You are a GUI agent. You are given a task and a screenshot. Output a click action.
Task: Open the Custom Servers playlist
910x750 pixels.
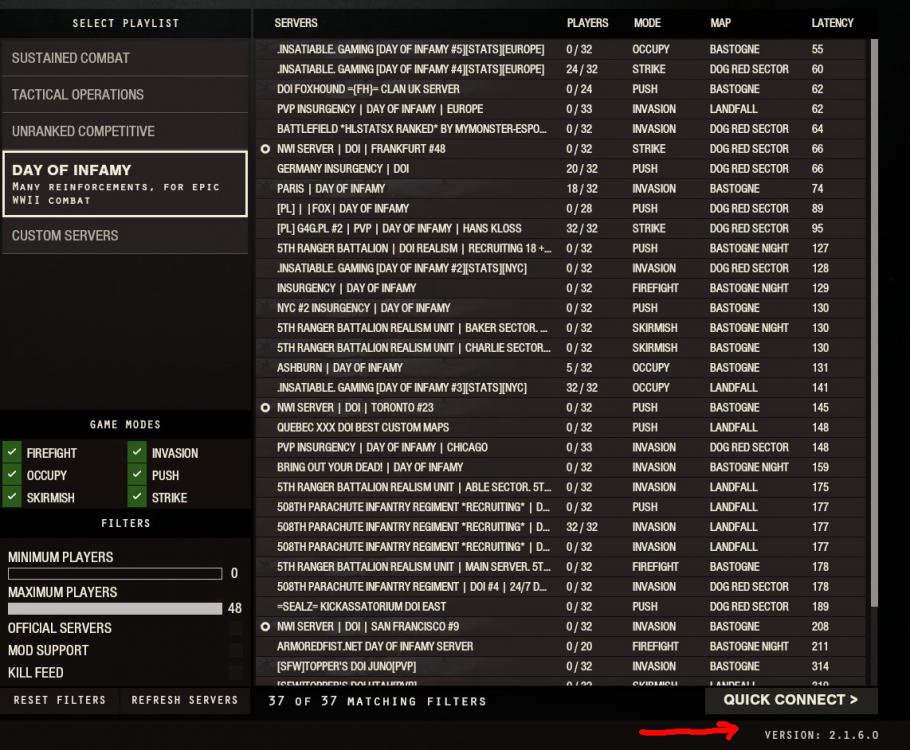coord(125,236)
